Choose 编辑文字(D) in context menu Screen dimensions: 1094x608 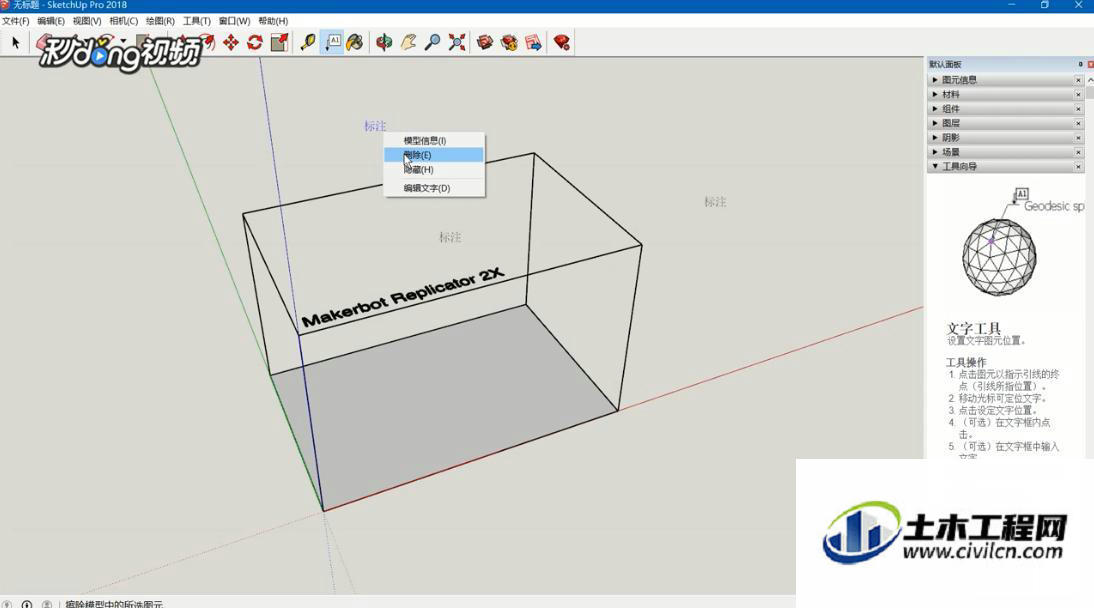[434, 188]
